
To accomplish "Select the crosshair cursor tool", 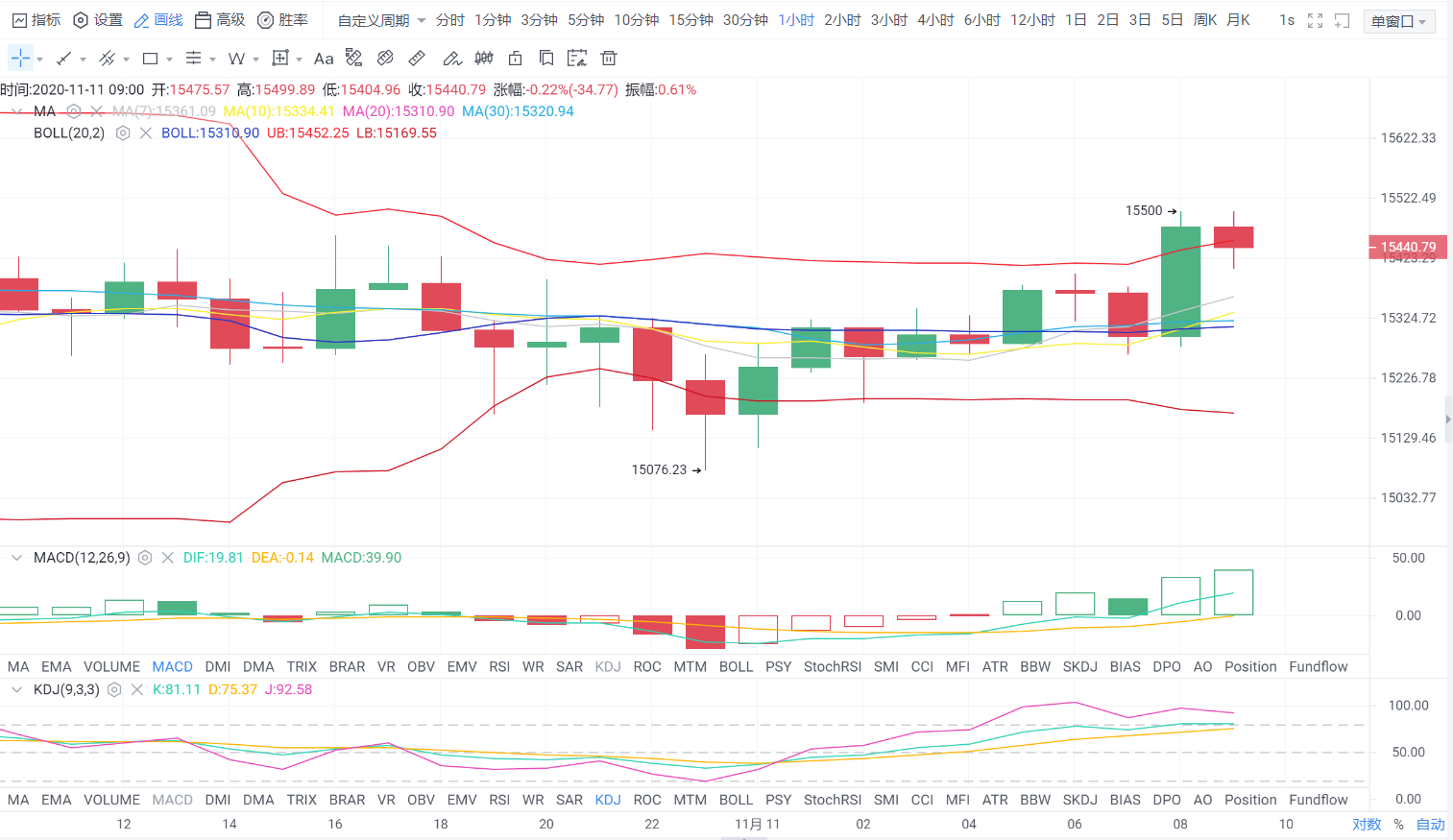I will (x=20, y=59).
